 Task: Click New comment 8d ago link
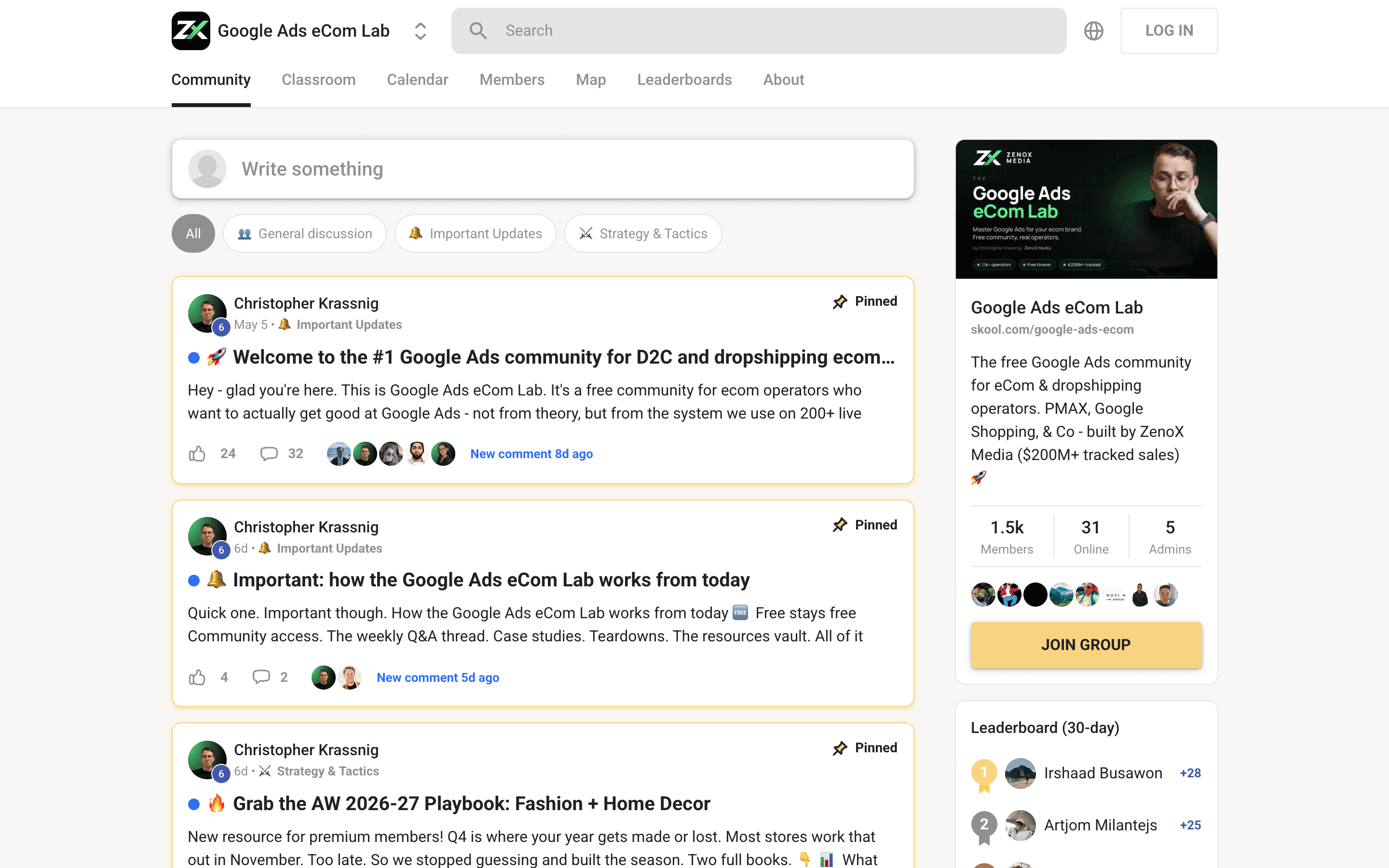click(531, 454)
